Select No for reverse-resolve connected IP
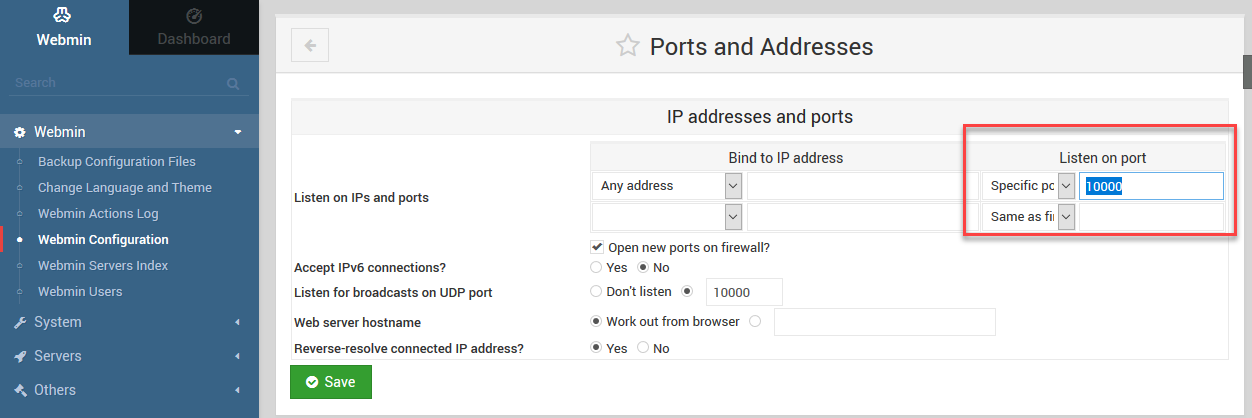Viewport: 1252px width, 418px height. (x=643, y=348)
